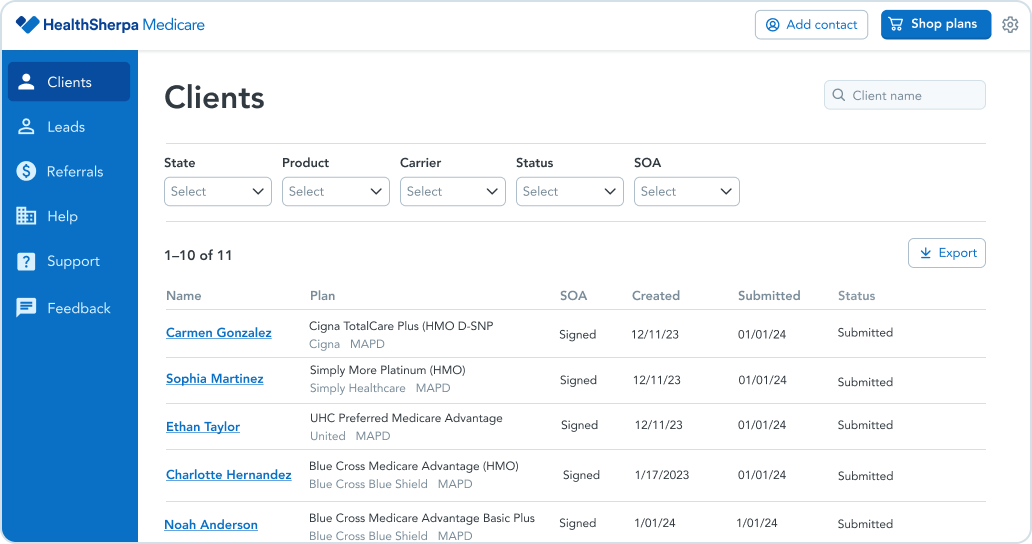Click the Clients person icon in sidebar

26,82
